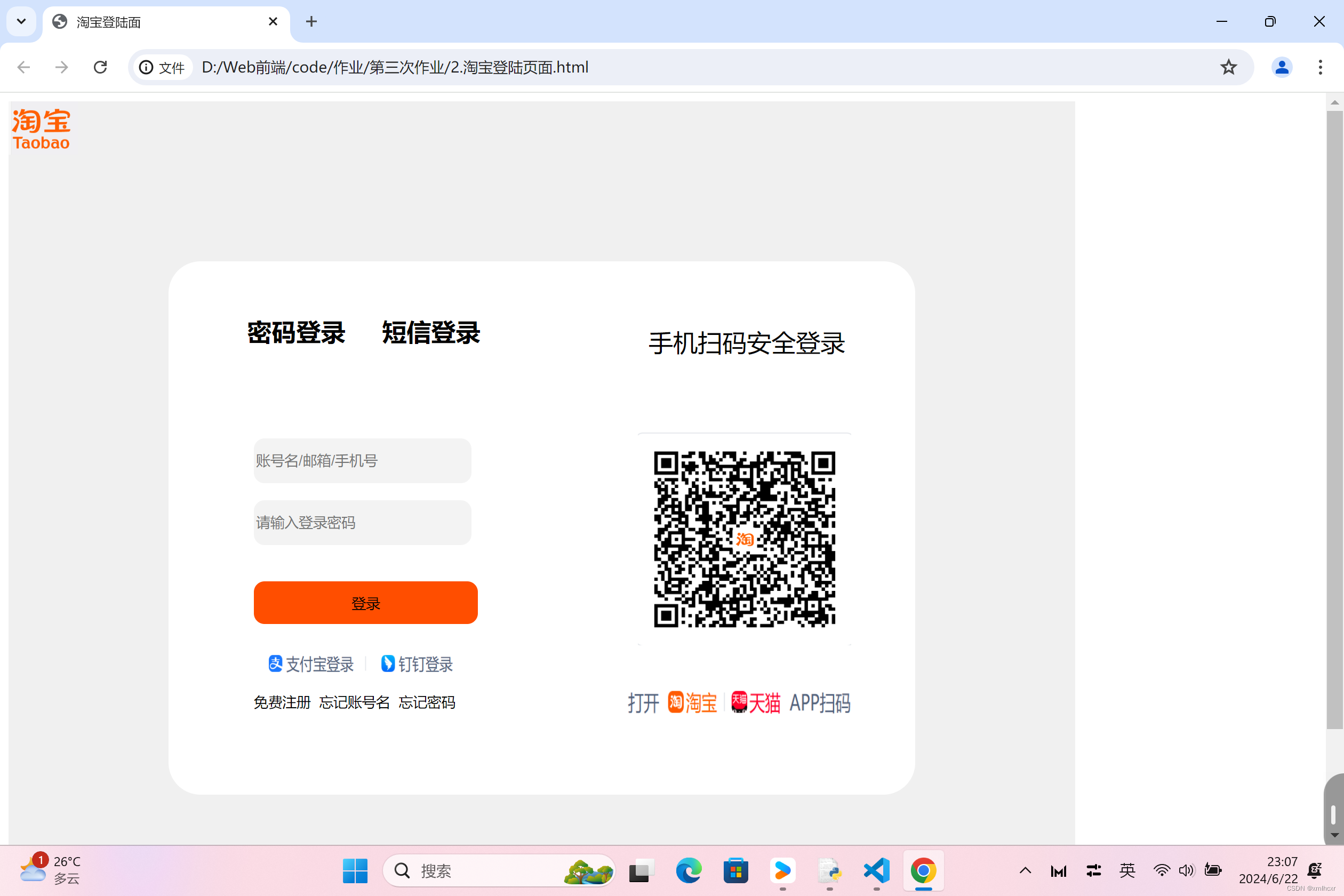Click the QR code image
This screenshot has height=896, width=1344.
click(744, 539)
